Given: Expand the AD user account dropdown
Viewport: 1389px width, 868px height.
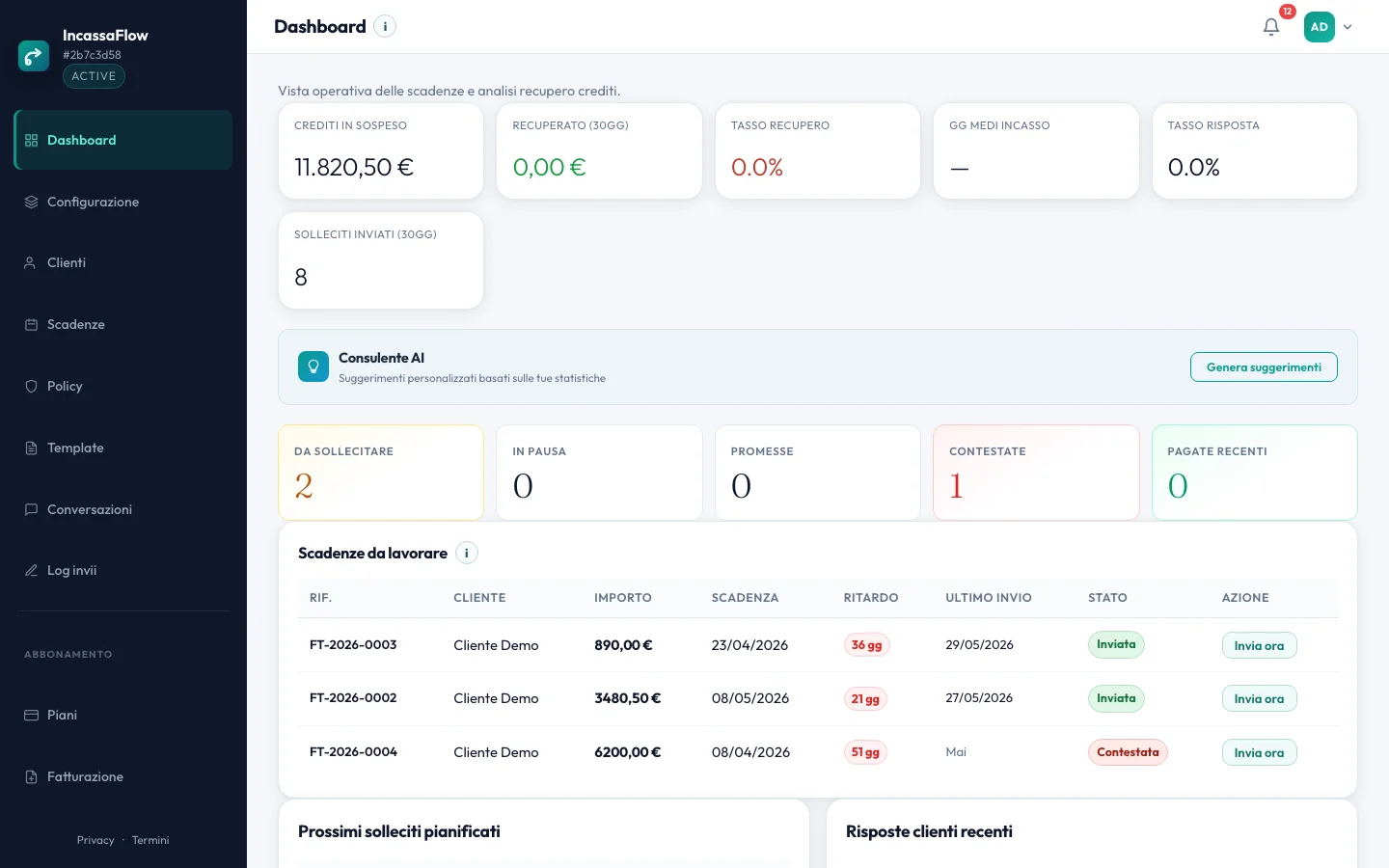Looking at the screenshot, I should (1328, 27).
